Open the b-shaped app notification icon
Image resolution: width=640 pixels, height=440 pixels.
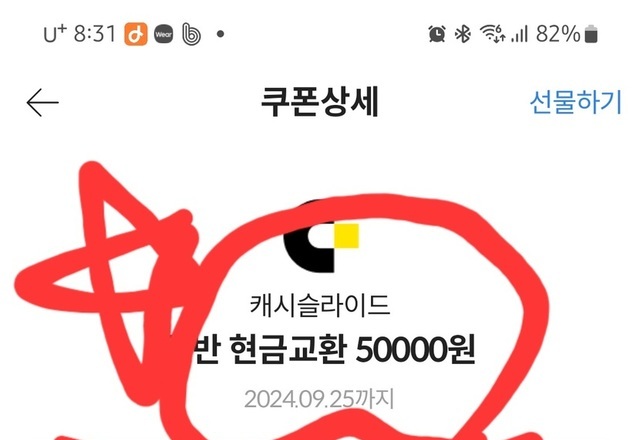pyautogui.click(x=191, y=34)
